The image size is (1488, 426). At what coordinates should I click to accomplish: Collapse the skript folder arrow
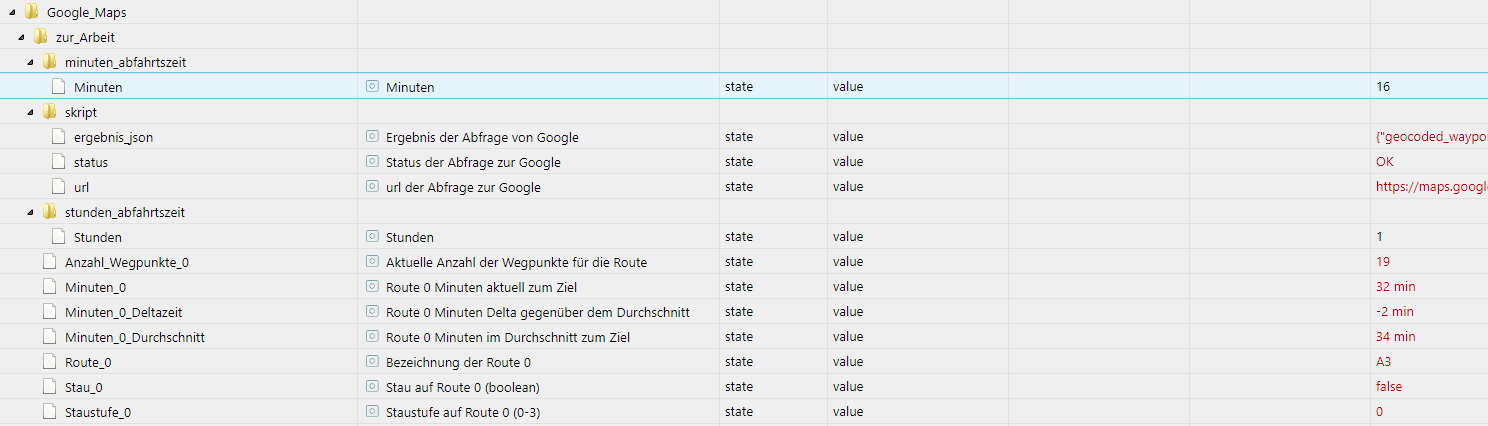(30, 113)
